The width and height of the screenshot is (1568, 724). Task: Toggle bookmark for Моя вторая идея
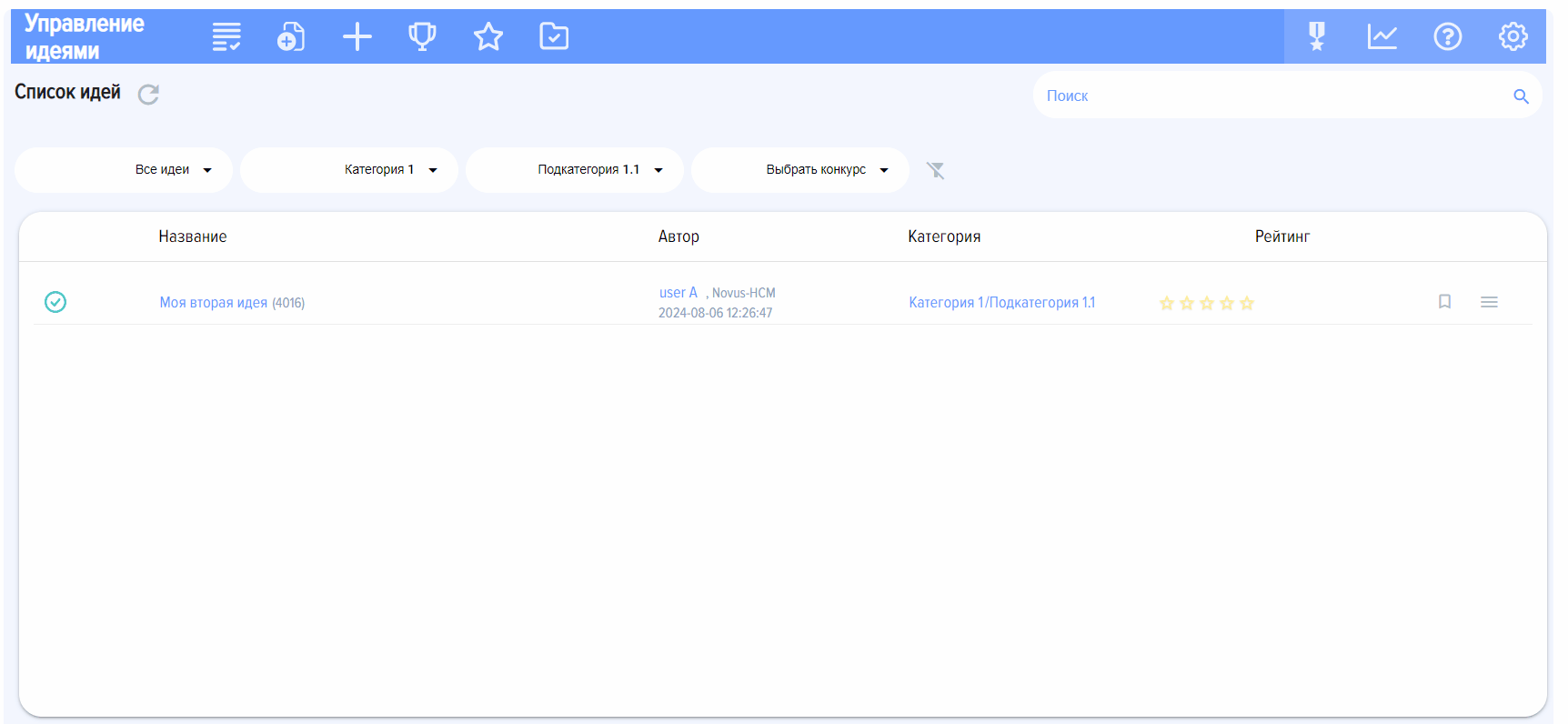coord(1444,302)
